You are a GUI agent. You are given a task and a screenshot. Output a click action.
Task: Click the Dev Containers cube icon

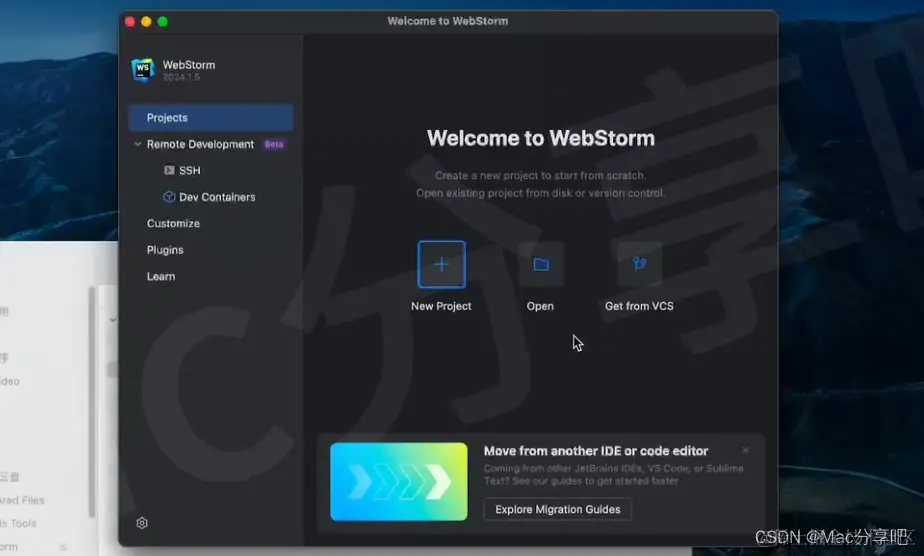(169, 197)
